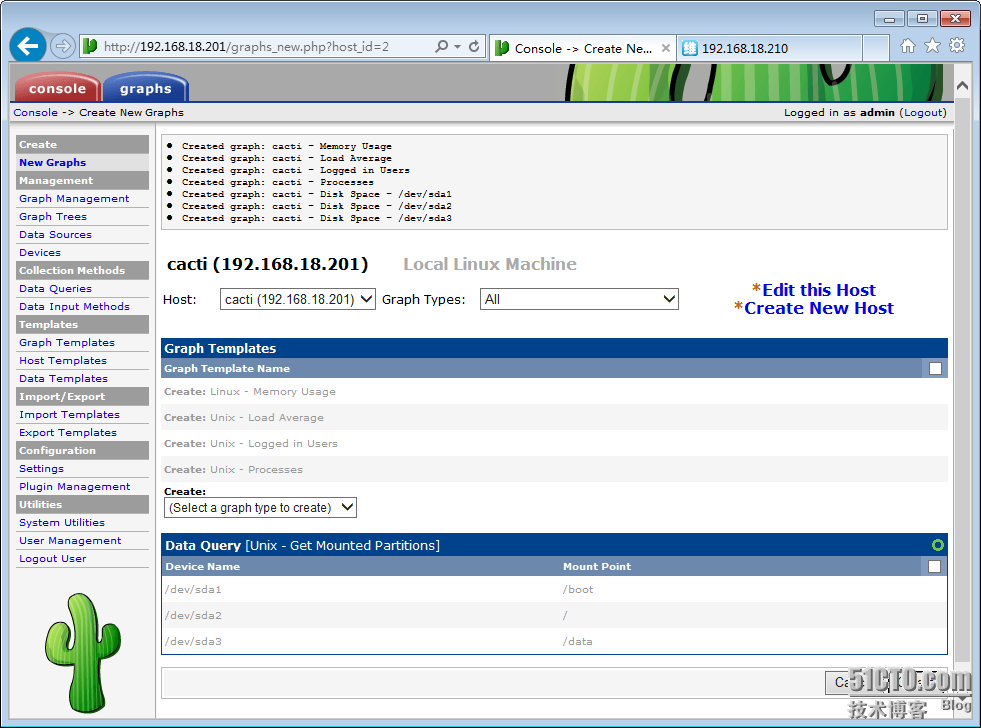Open a new blank browser tab
Screen dimensions: 981x728
(x=876, y=48)
